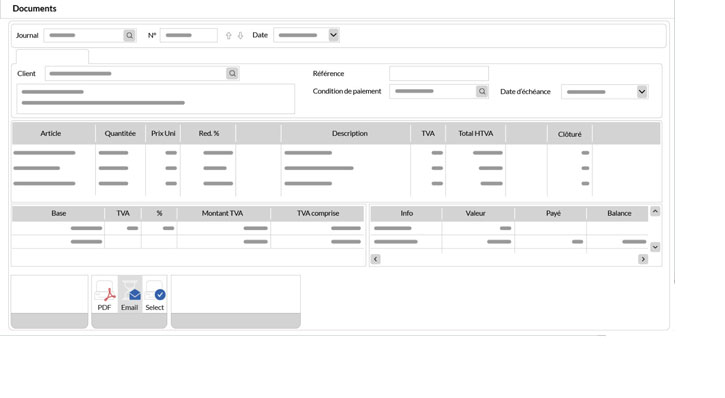
Task: Click the Base column header
Action: point(59,213)
